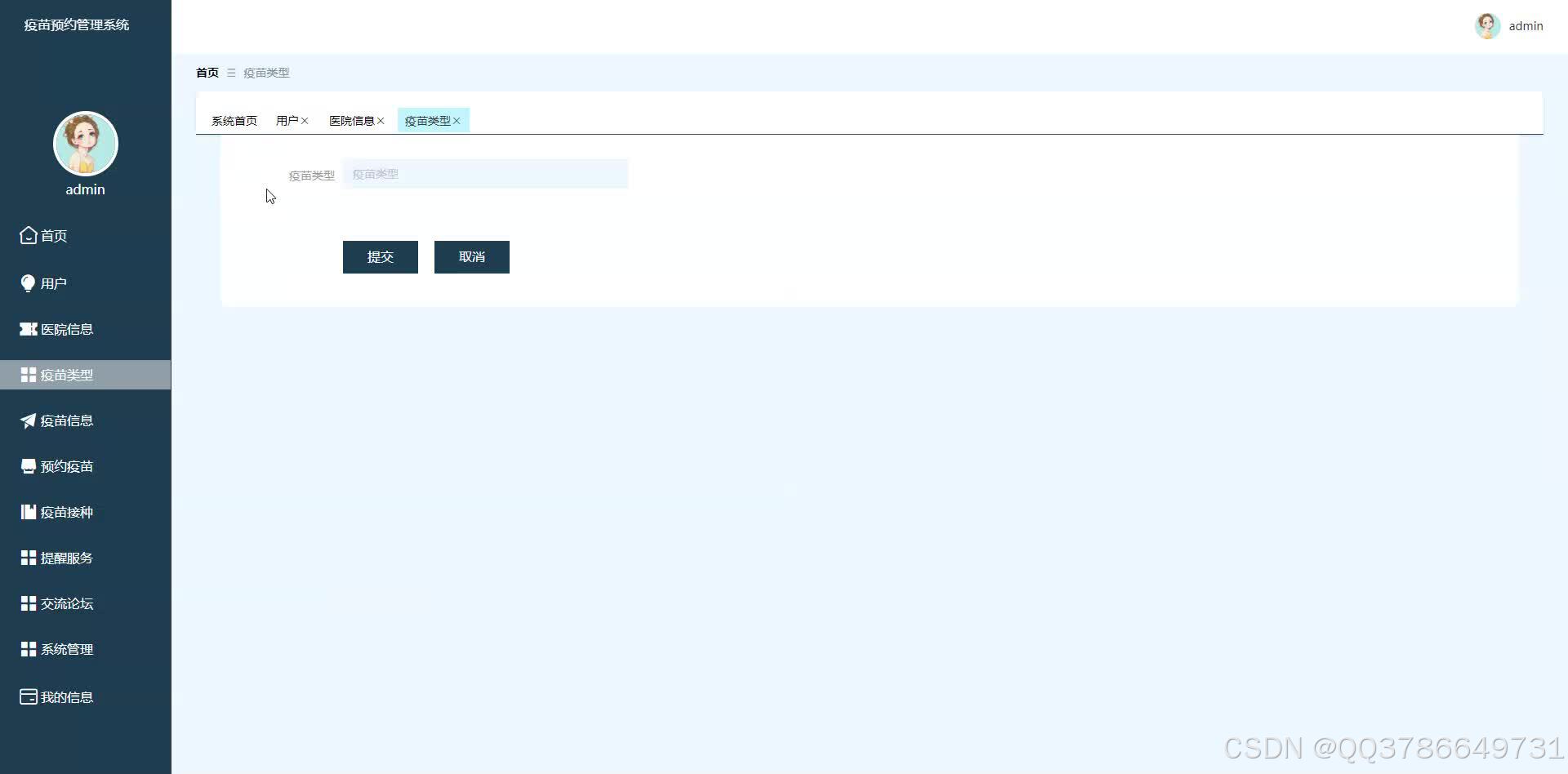Open 疫苗信息 in the sidebar menu

pyautogui.click(x=86, y=420)
